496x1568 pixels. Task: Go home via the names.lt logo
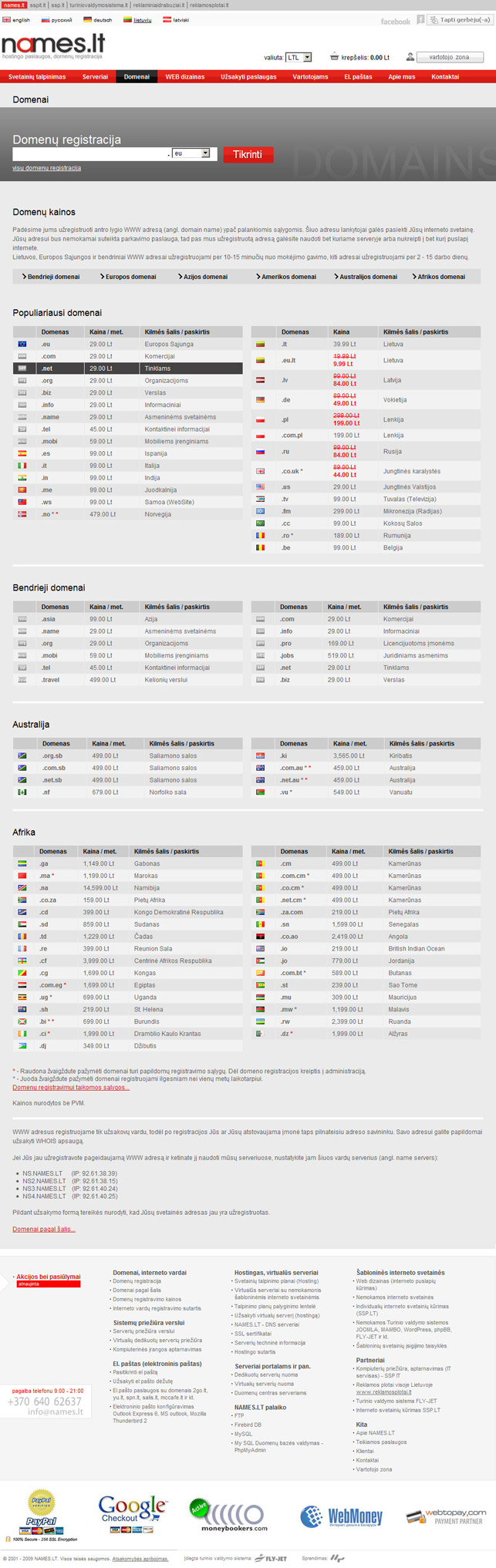(x=52, y=45)
